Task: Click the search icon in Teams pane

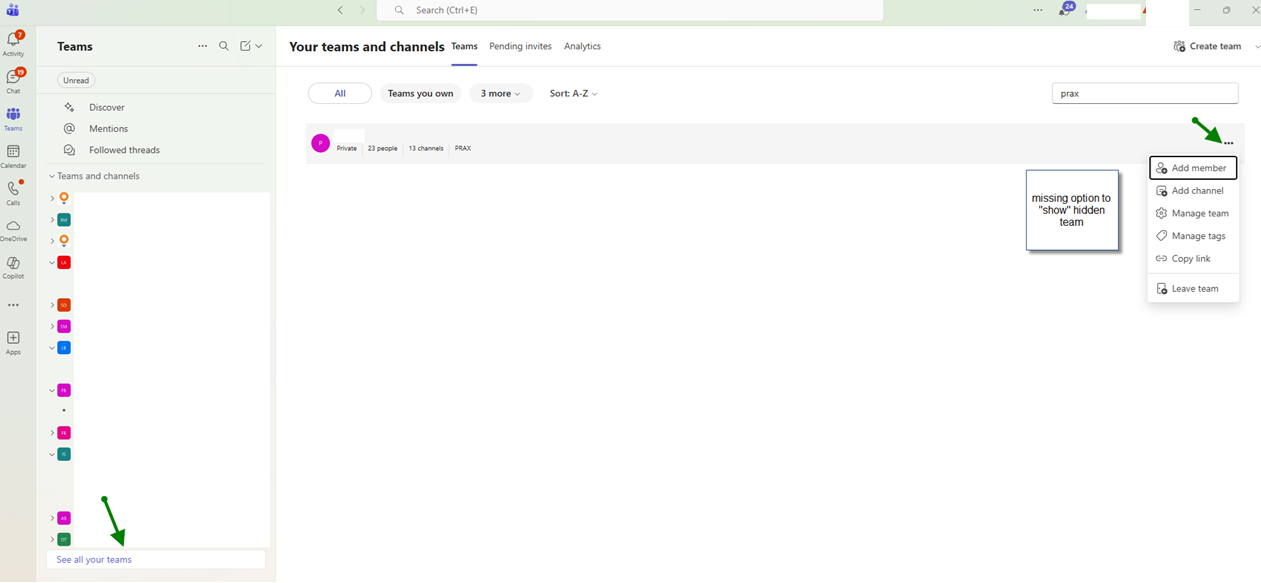Action: (x=224, y=46)
